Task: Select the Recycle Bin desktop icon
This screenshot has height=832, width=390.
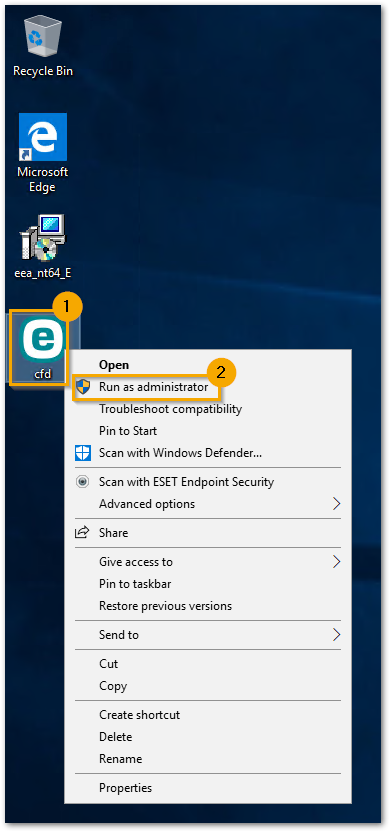Action: point(42,37)
